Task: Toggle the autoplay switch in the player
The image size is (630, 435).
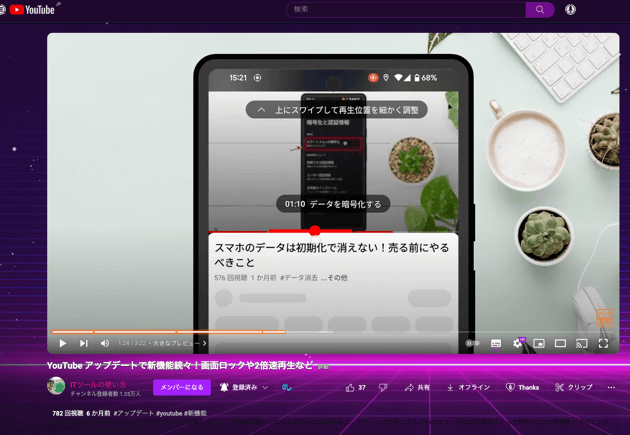Action: (x=473, y=343)
